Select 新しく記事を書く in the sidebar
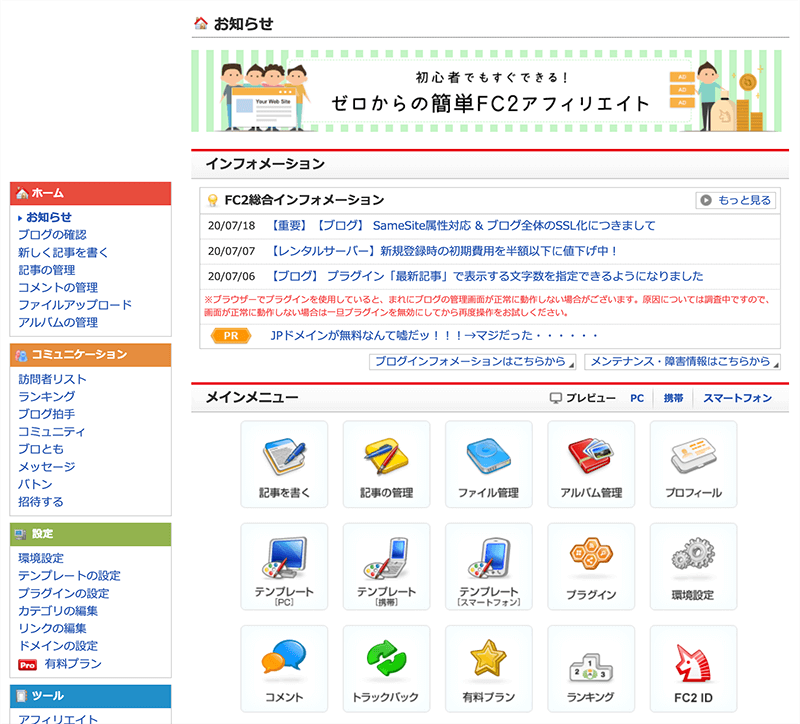Screen dimensions: 800x724 [x=63, y=253]
